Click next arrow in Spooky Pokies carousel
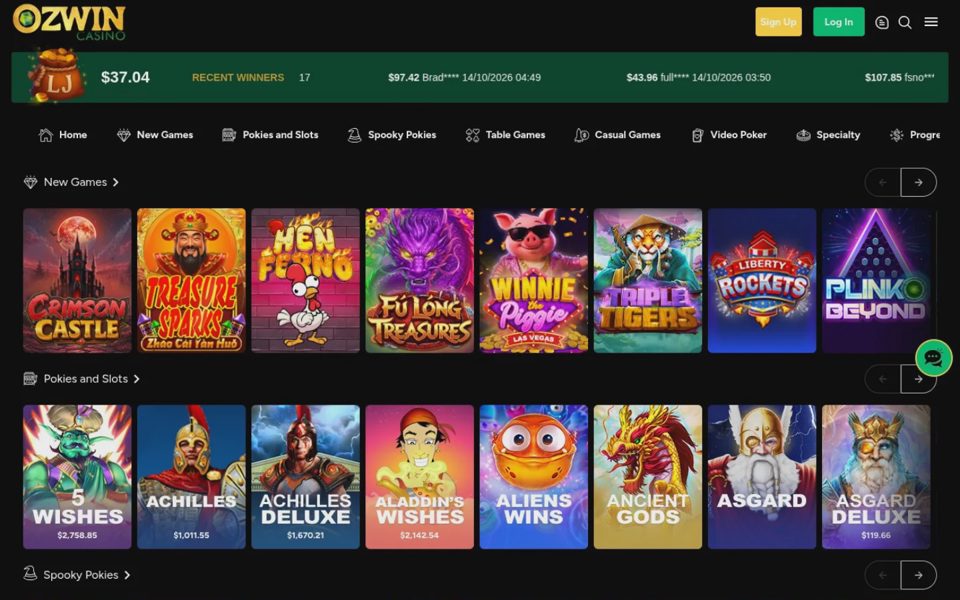The height and width of the screenshot is (600, 960). pos(918,575)
